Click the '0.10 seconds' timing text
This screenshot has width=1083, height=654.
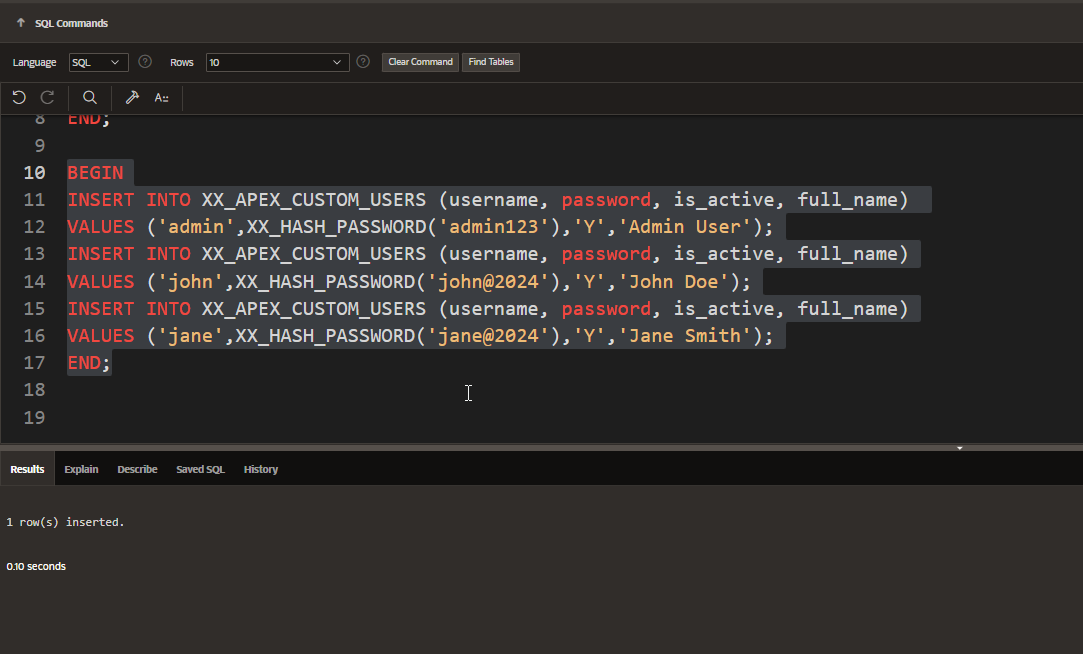coord(36,566)
